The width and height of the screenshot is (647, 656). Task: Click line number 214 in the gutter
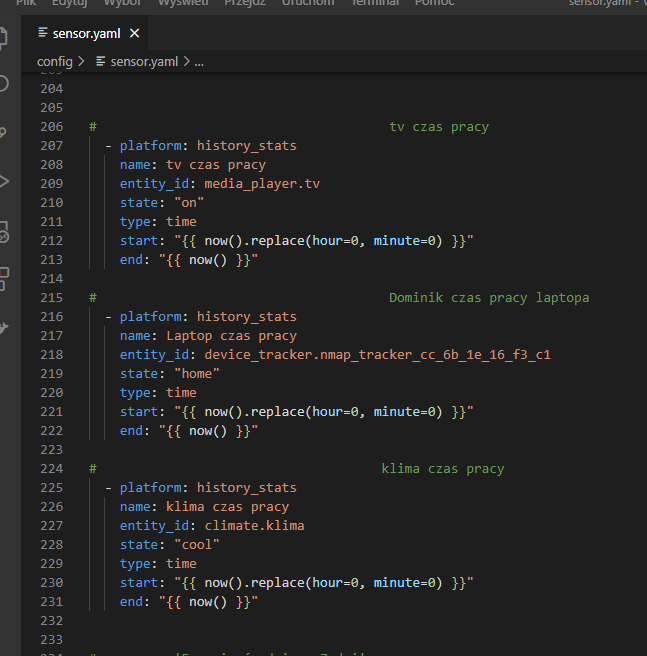pos(51,279)
